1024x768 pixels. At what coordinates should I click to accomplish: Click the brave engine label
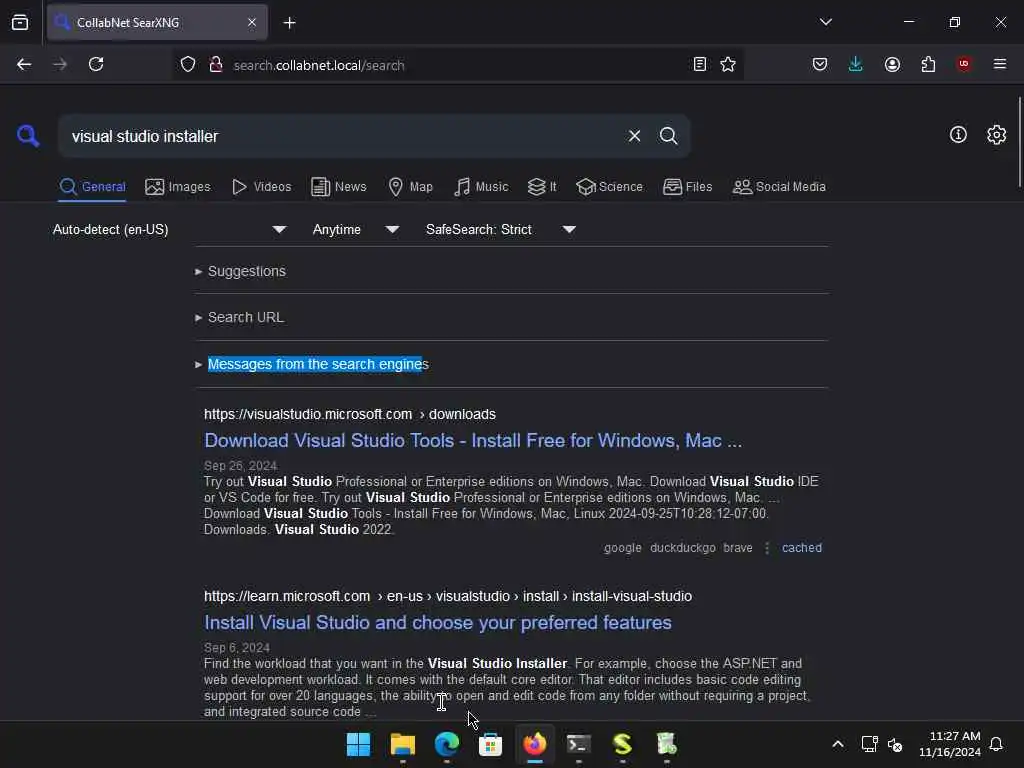pos(738,548)
